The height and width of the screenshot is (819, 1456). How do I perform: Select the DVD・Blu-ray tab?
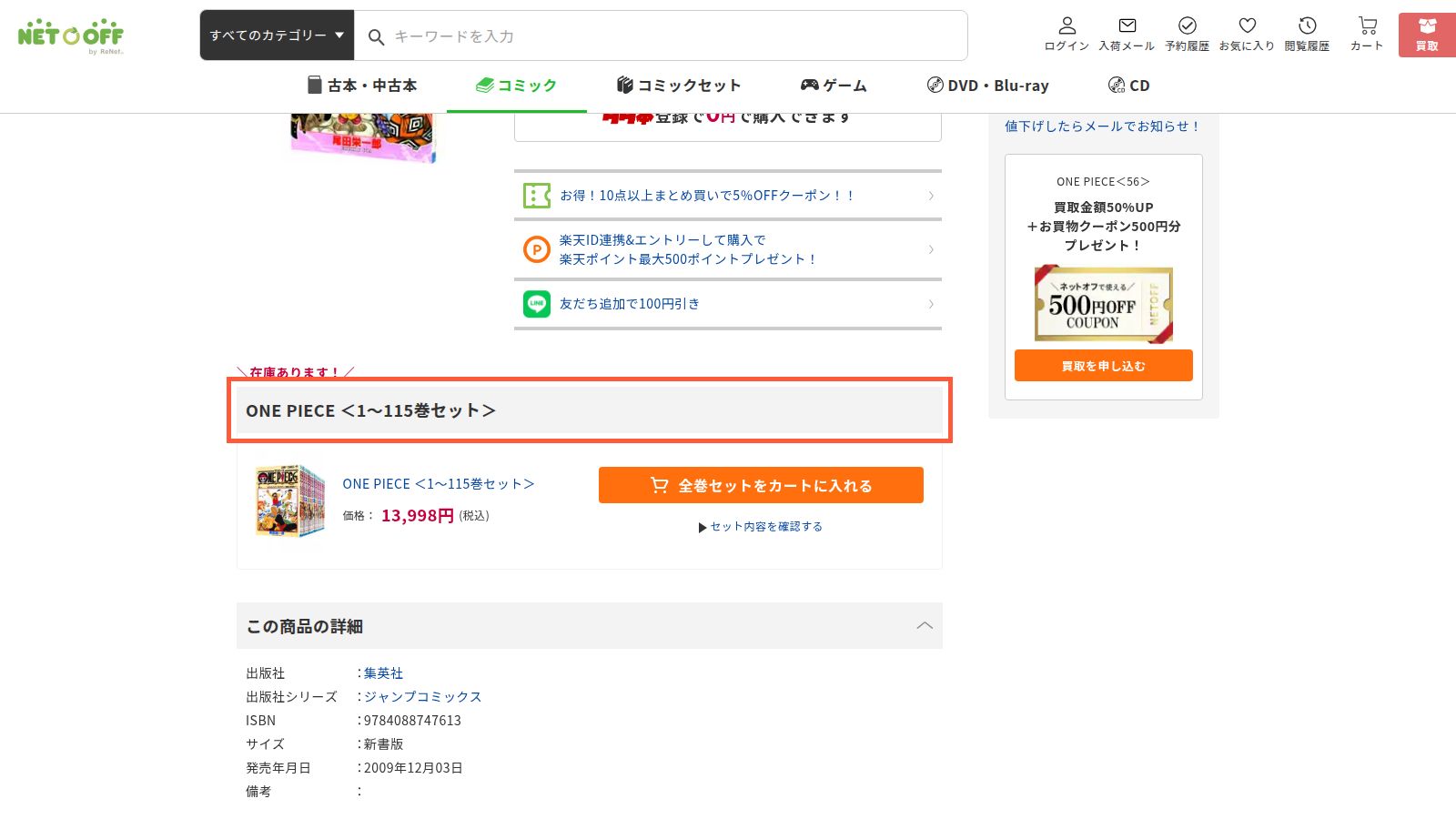[x=988, y=86]
